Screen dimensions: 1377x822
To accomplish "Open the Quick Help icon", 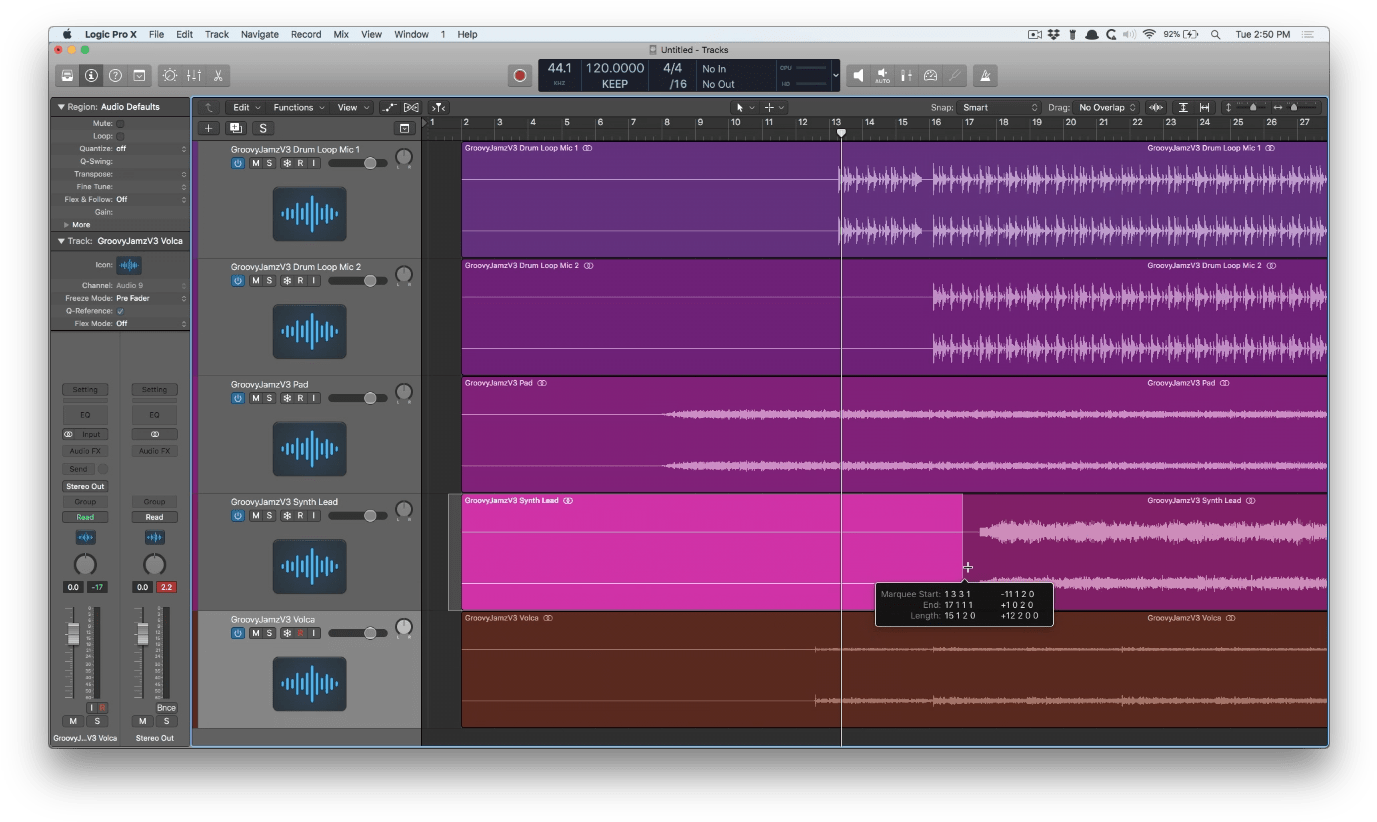I will pos(117,75).
